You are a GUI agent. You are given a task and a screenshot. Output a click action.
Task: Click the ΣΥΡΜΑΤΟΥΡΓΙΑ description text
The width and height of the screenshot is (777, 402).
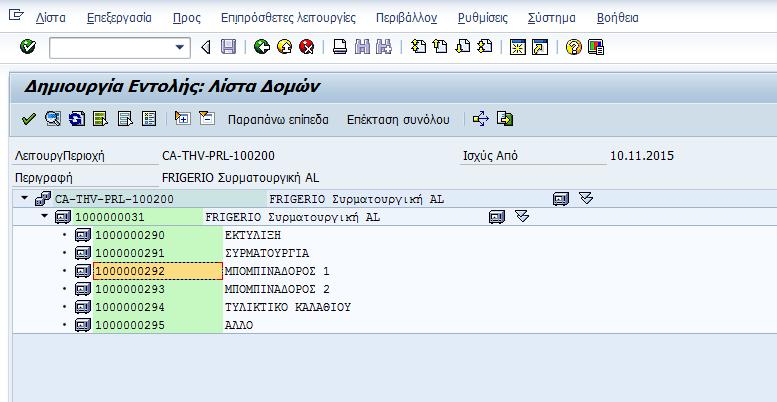pos(267,253)
